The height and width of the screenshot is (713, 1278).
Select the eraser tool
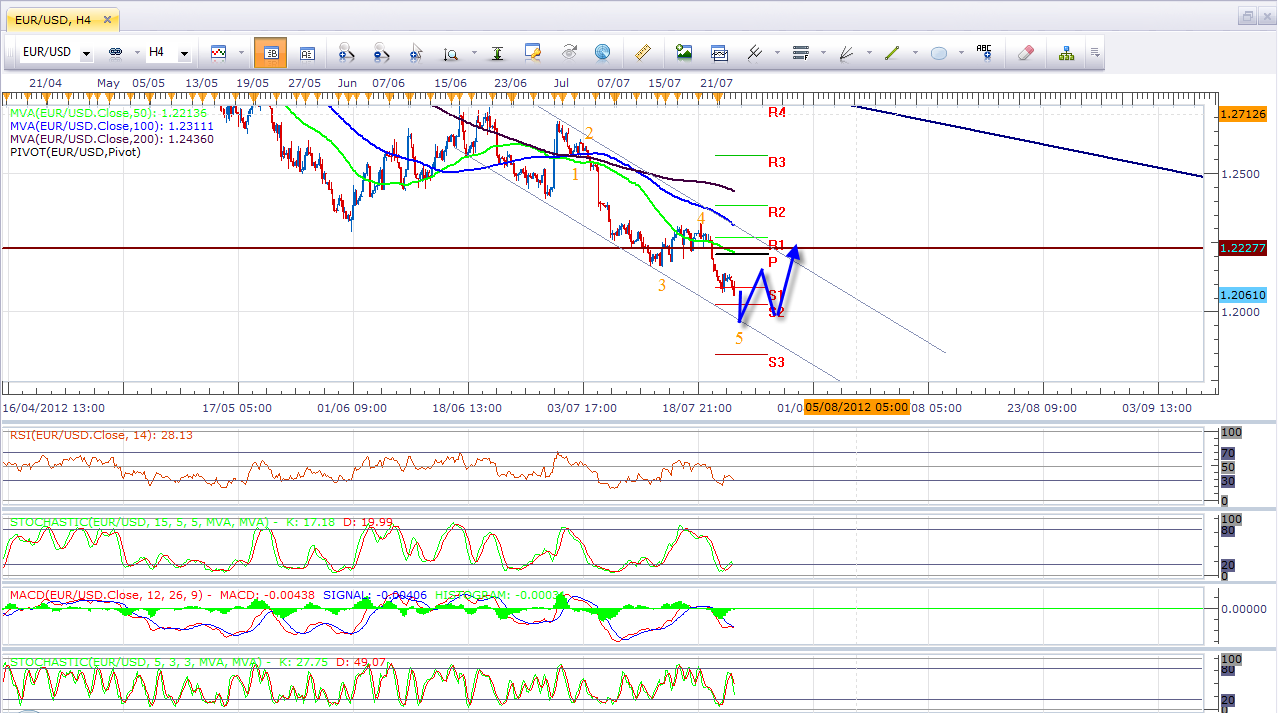point(1025,53)
